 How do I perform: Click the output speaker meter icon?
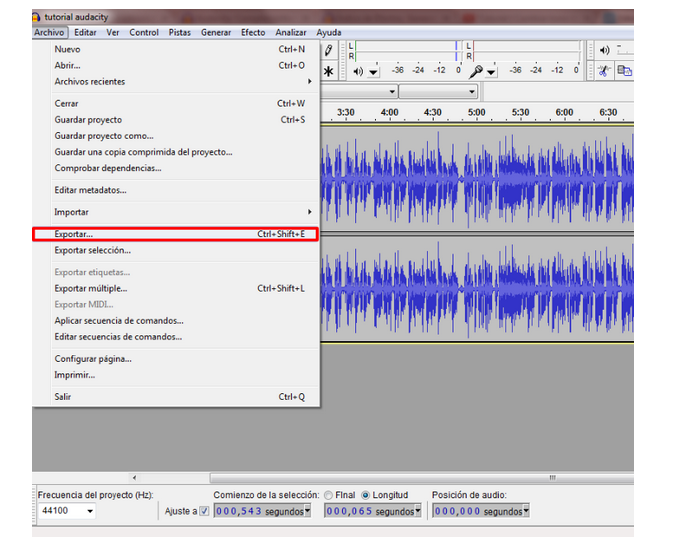pos(358,71)
